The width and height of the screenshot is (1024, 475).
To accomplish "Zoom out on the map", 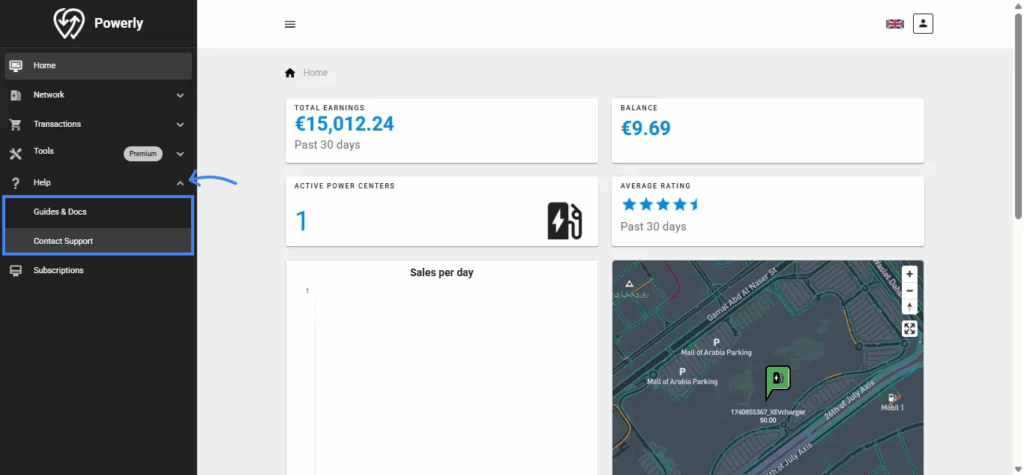I will pyautogui.click(x=909, y=290).
